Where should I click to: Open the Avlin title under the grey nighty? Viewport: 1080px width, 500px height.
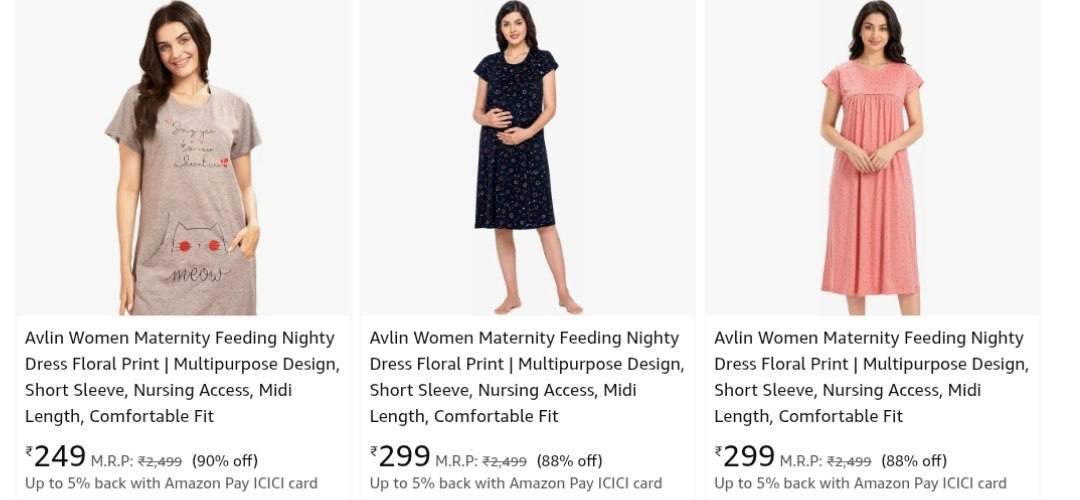(x=183, y=377)
